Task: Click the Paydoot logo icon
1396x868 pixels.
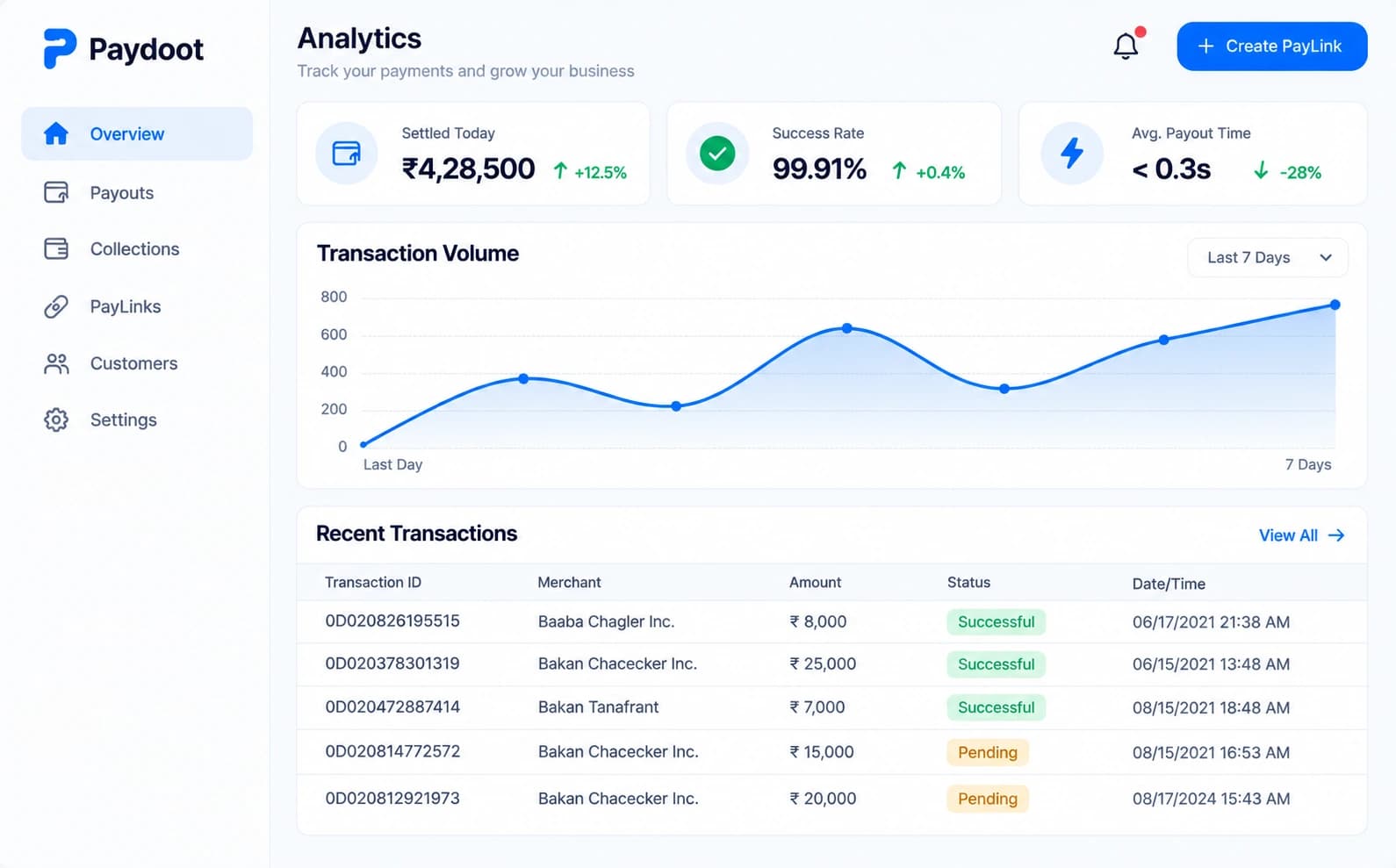Action: tap(60, 48)
